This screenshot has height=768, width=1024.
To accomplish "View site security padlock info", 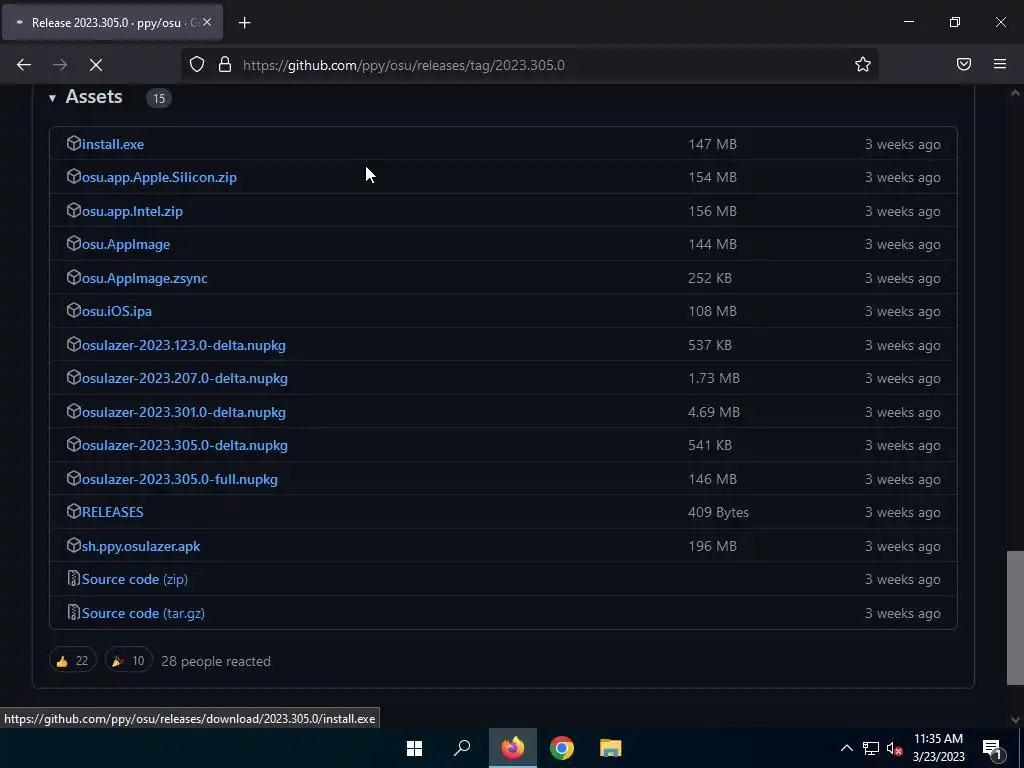I will [225, 64].
